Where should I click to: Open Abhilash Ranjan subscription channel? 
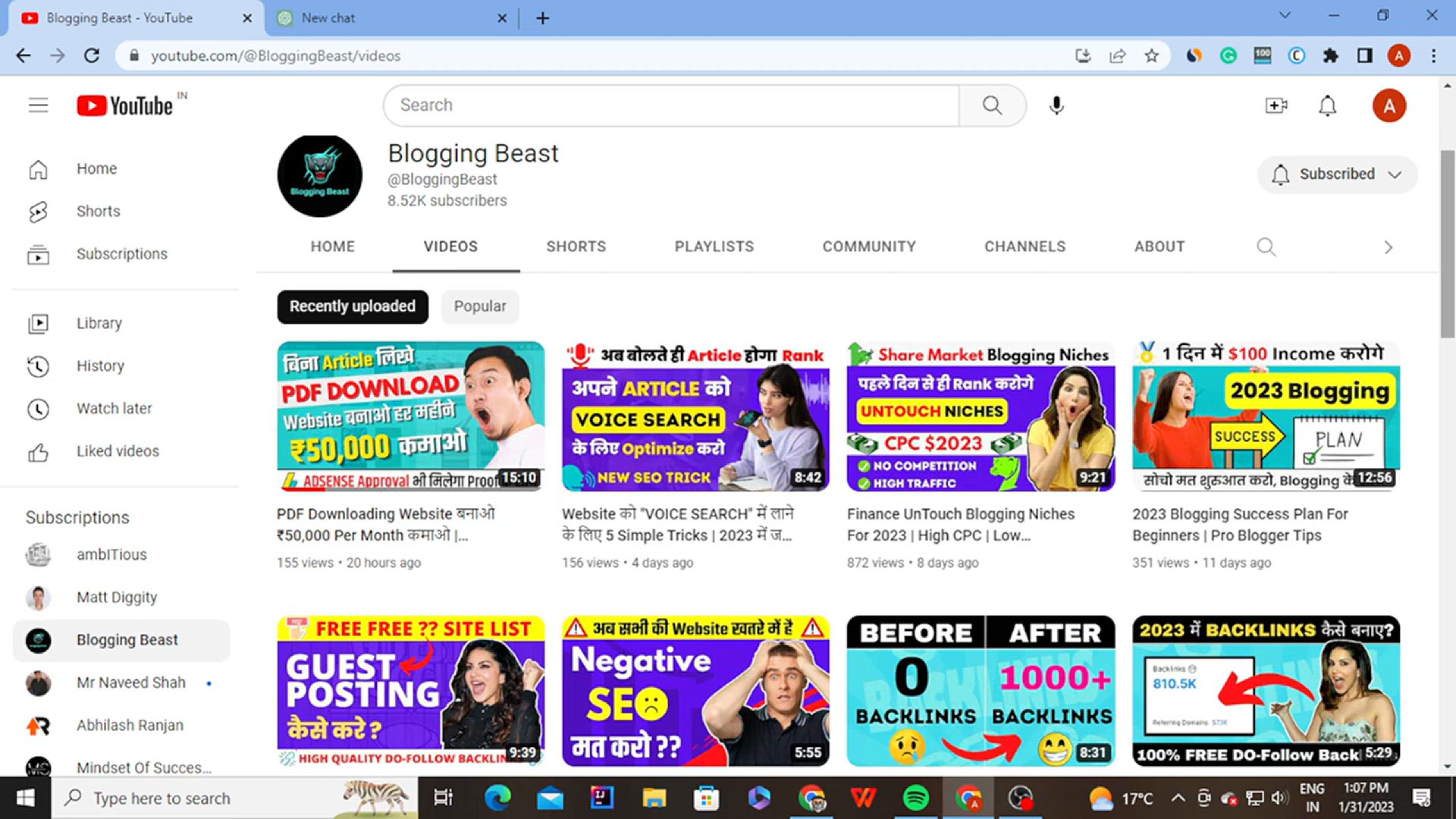(x=121, y=726)
